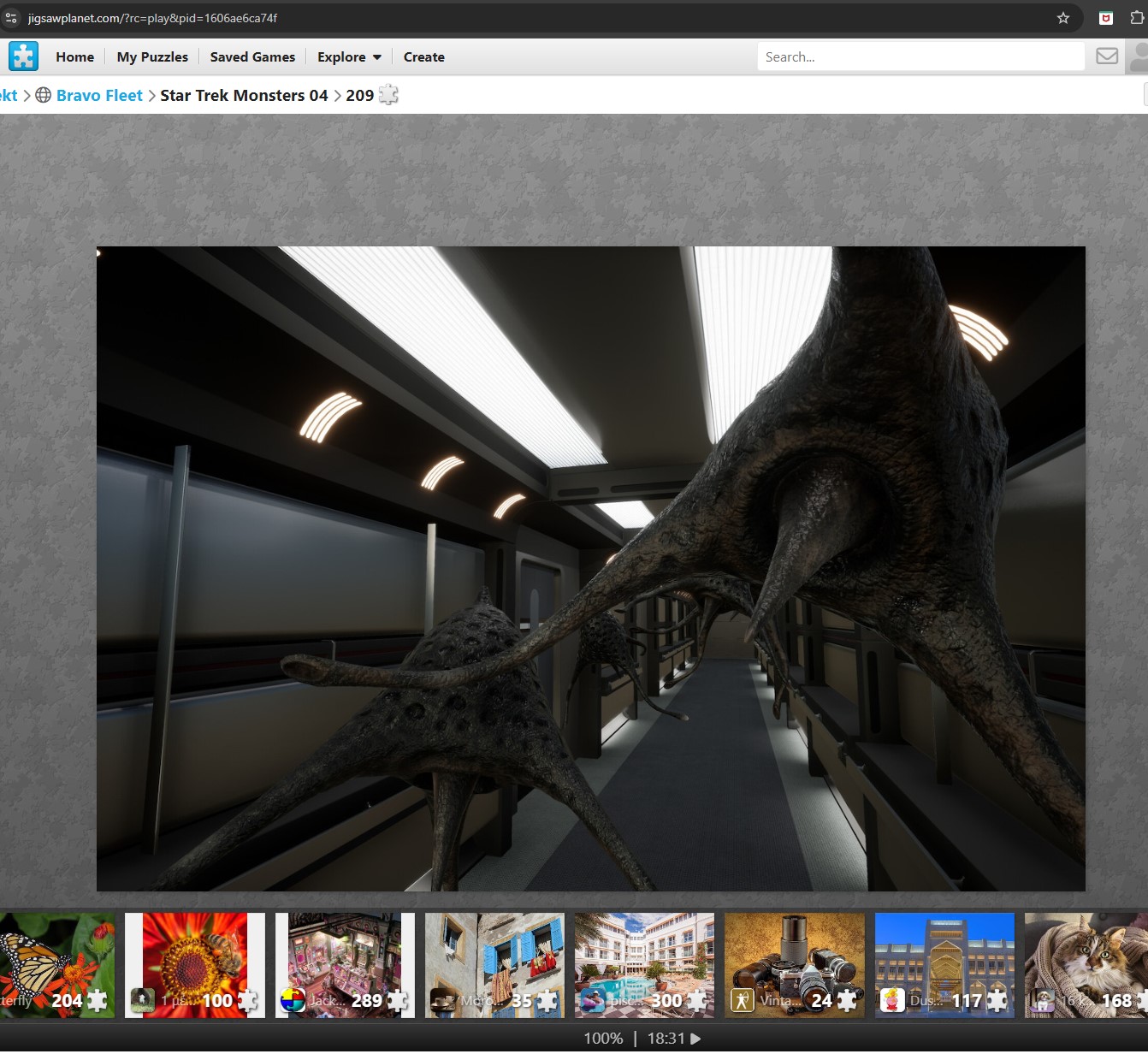The image size is (1148, 1054).
Task: Click the puzzle-piece icon next to 24
Action: tap(847, 1000)
